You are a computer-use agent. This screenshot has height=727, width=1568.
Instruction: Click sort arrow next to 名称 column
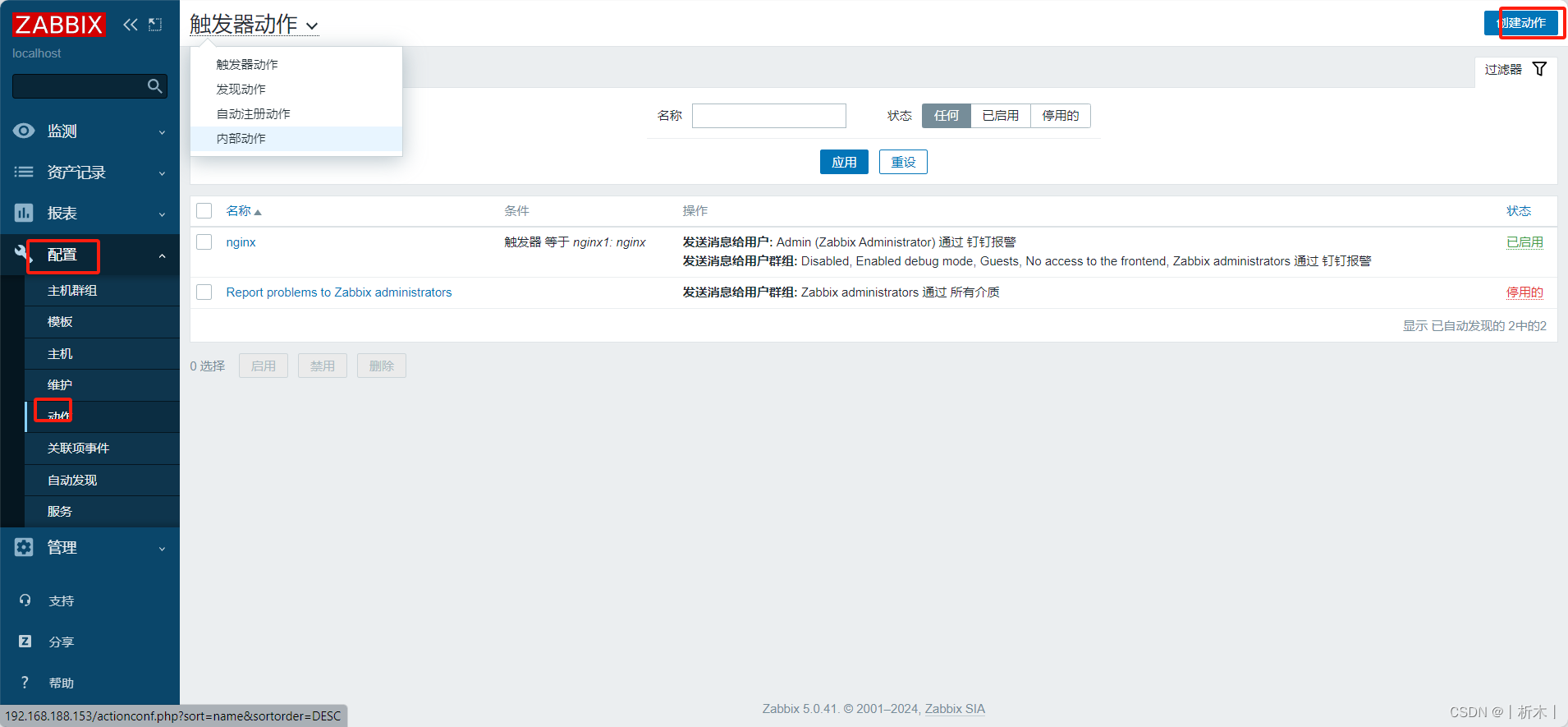[258, 212]
